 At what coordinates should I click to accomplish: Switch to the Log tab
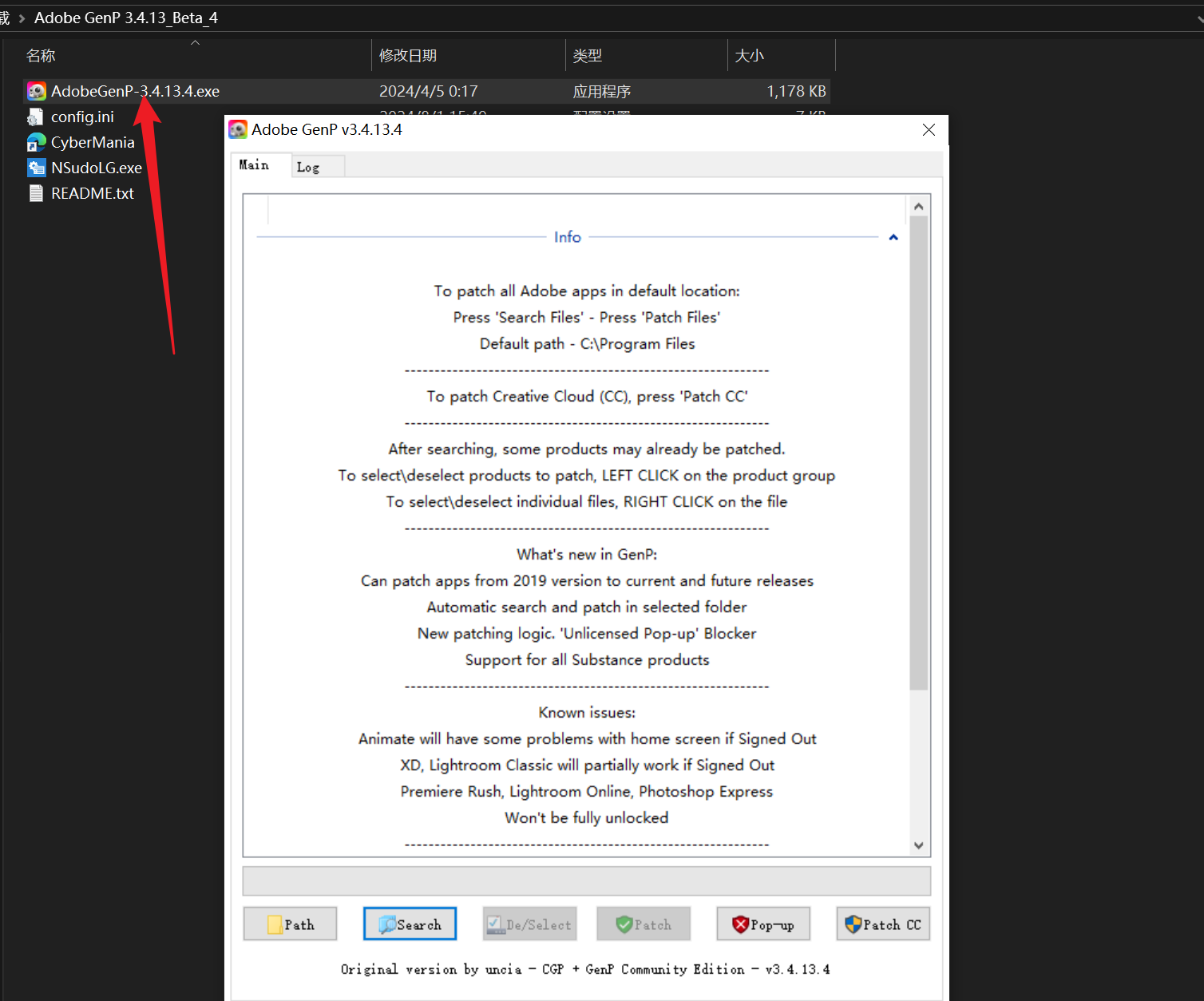click(309, 166)
